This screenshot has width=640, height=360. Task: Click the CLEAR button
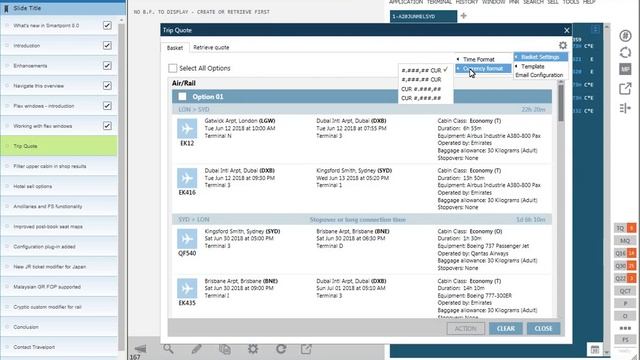[x=506, y=329]
